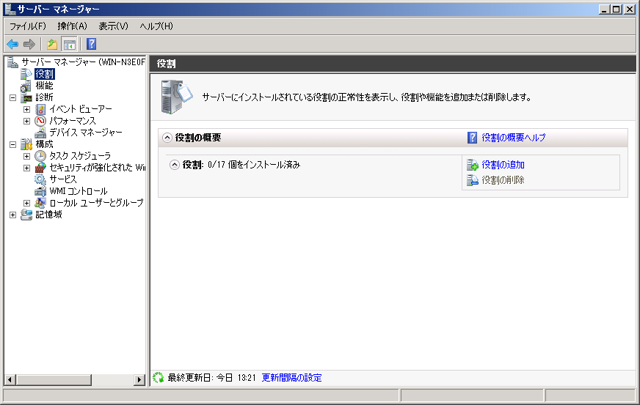Expand the セキュリティが強化された node
This screenshot has width=640, height=405.
coord(27,168)
